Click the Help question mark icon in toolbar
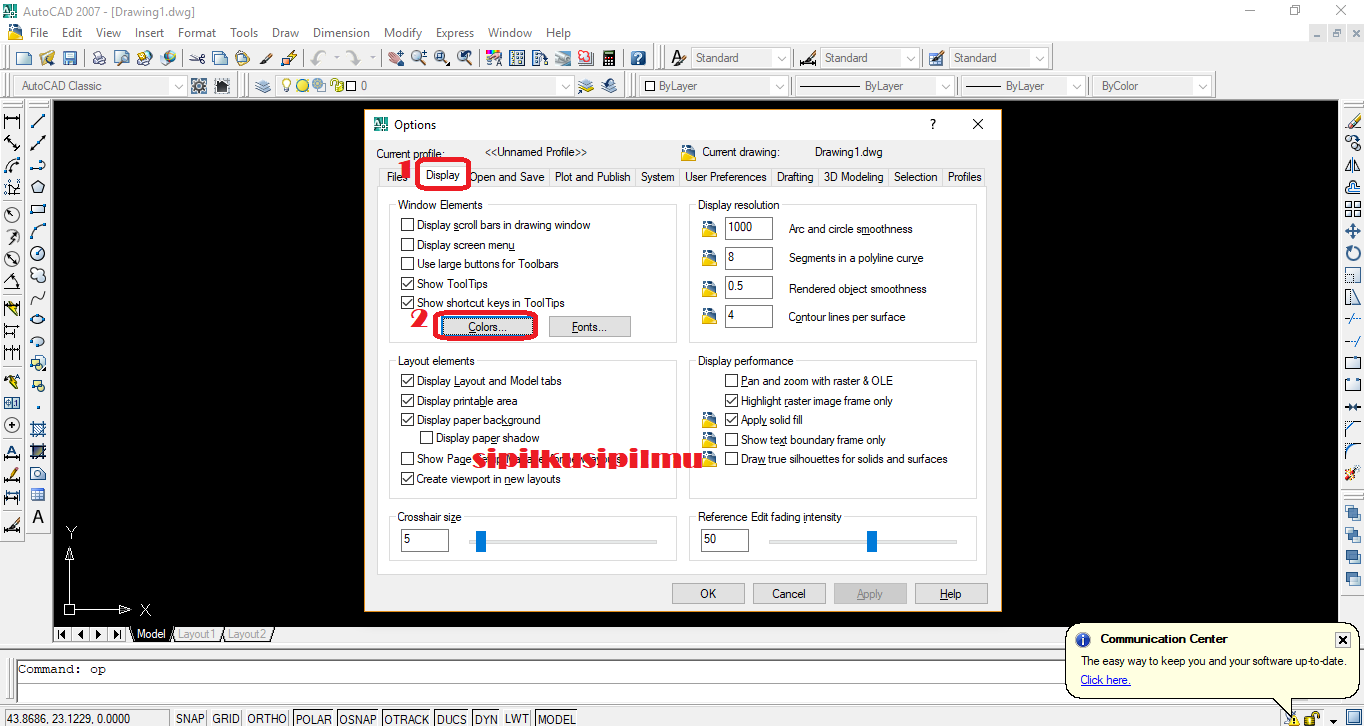This screenshot has height=726, width=1364. click(x=638, y=58)
